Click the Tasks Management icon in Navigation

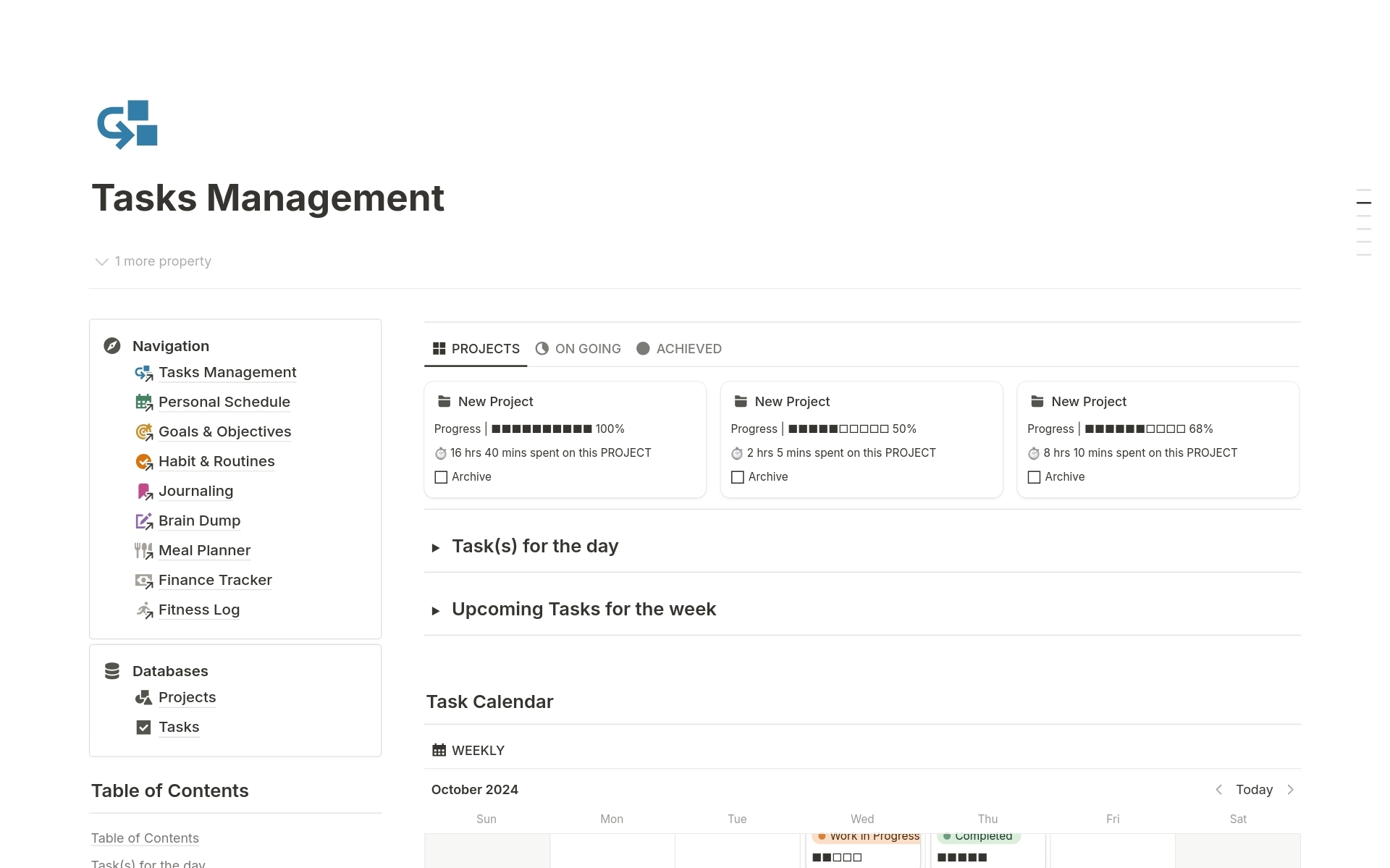tap(144, 373)
